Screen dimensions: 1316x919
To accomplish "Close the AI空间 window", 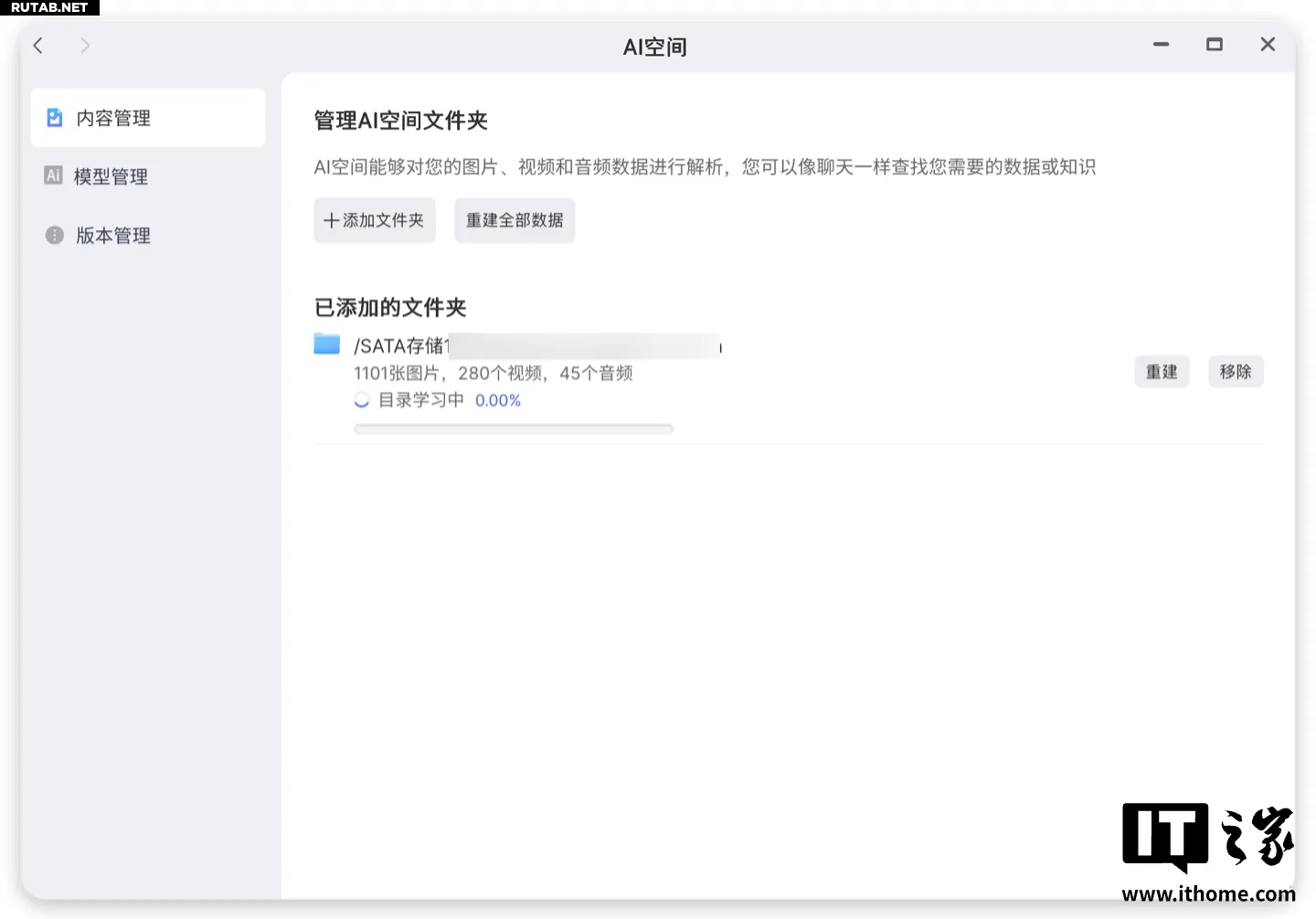I will click(x=1267, y=45).
